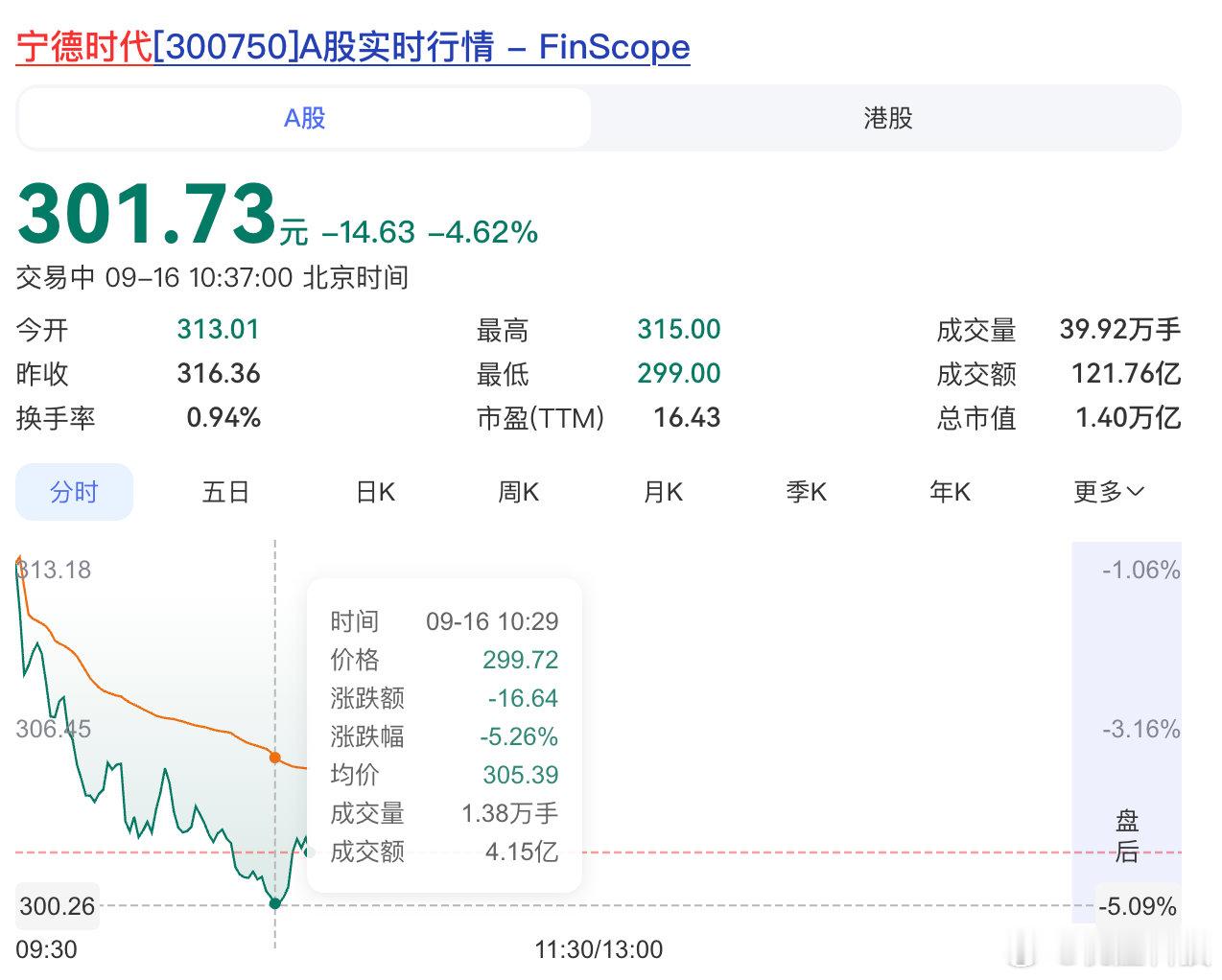Click the 313.18 y-axis label

(x=54, y=570)
